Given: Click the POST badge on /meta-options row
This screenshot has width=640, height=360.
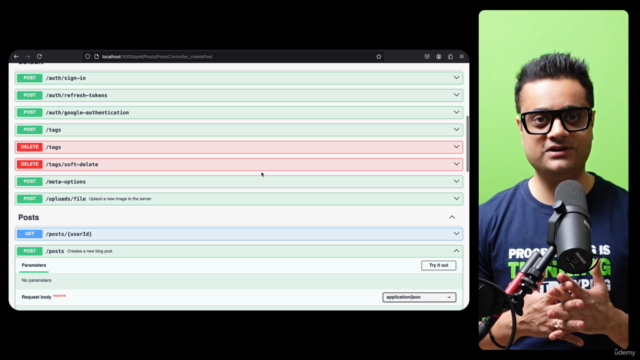Looking at the screenshot, I should point(29,181).
